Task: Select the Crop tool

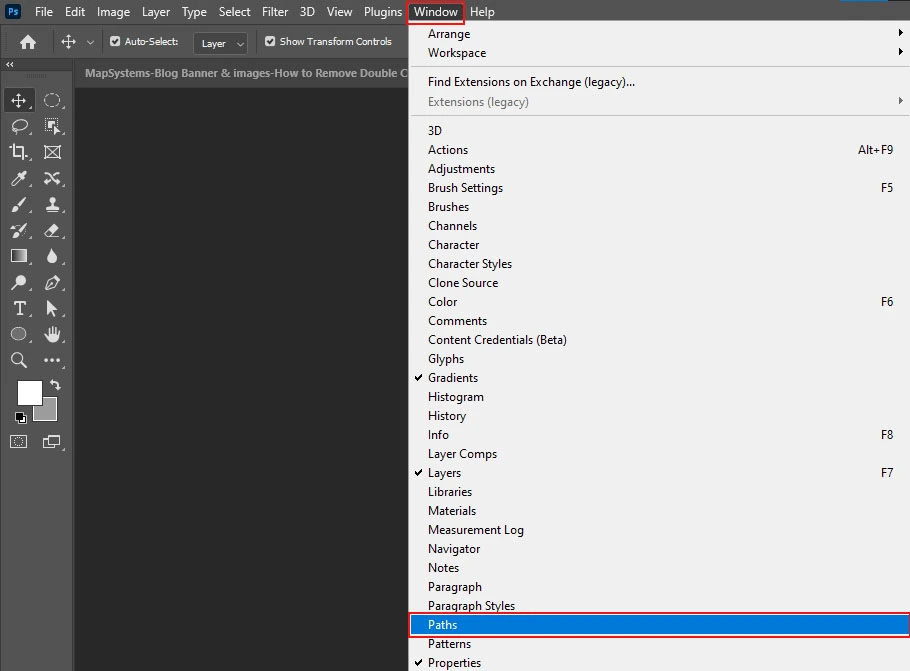Action: 19,152
